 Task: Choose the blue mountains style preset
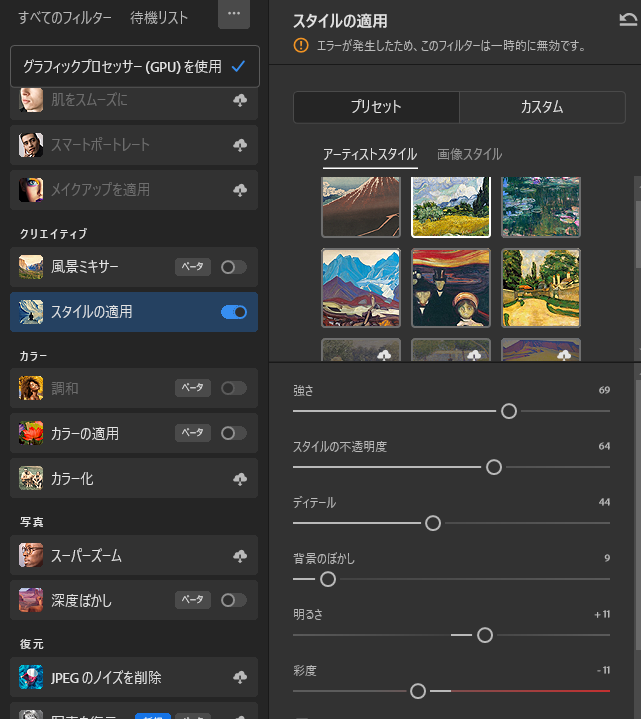(x=361, y=288)
